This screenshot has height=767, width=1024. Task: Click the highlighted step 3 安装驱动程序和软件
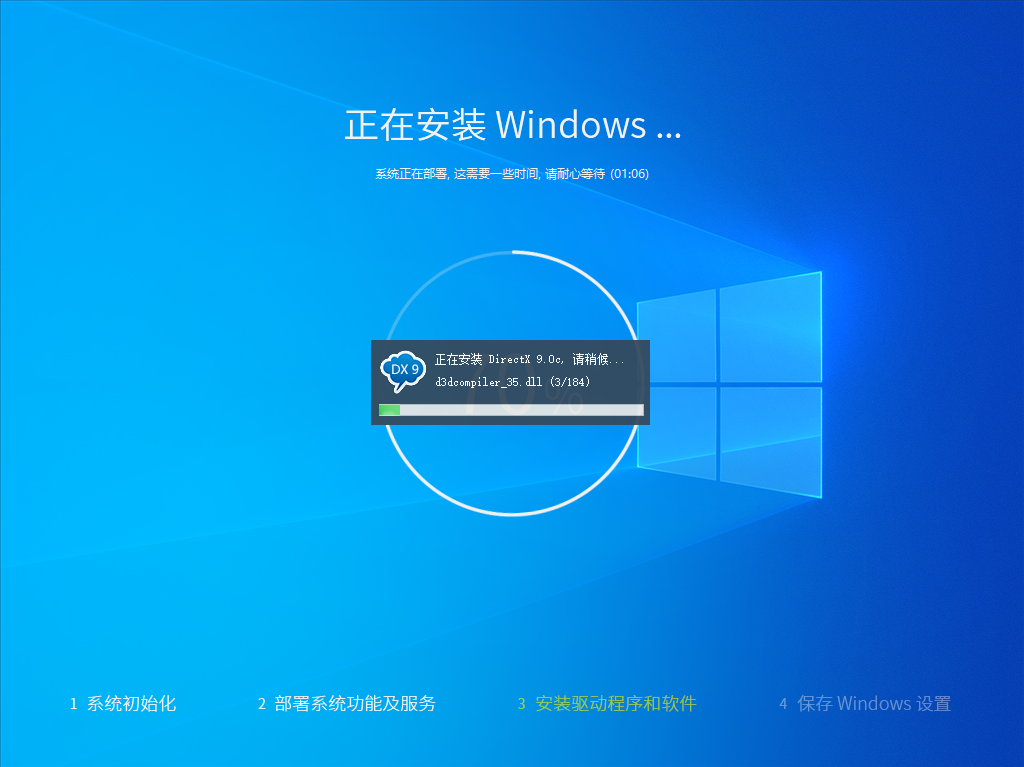point(607,704)
